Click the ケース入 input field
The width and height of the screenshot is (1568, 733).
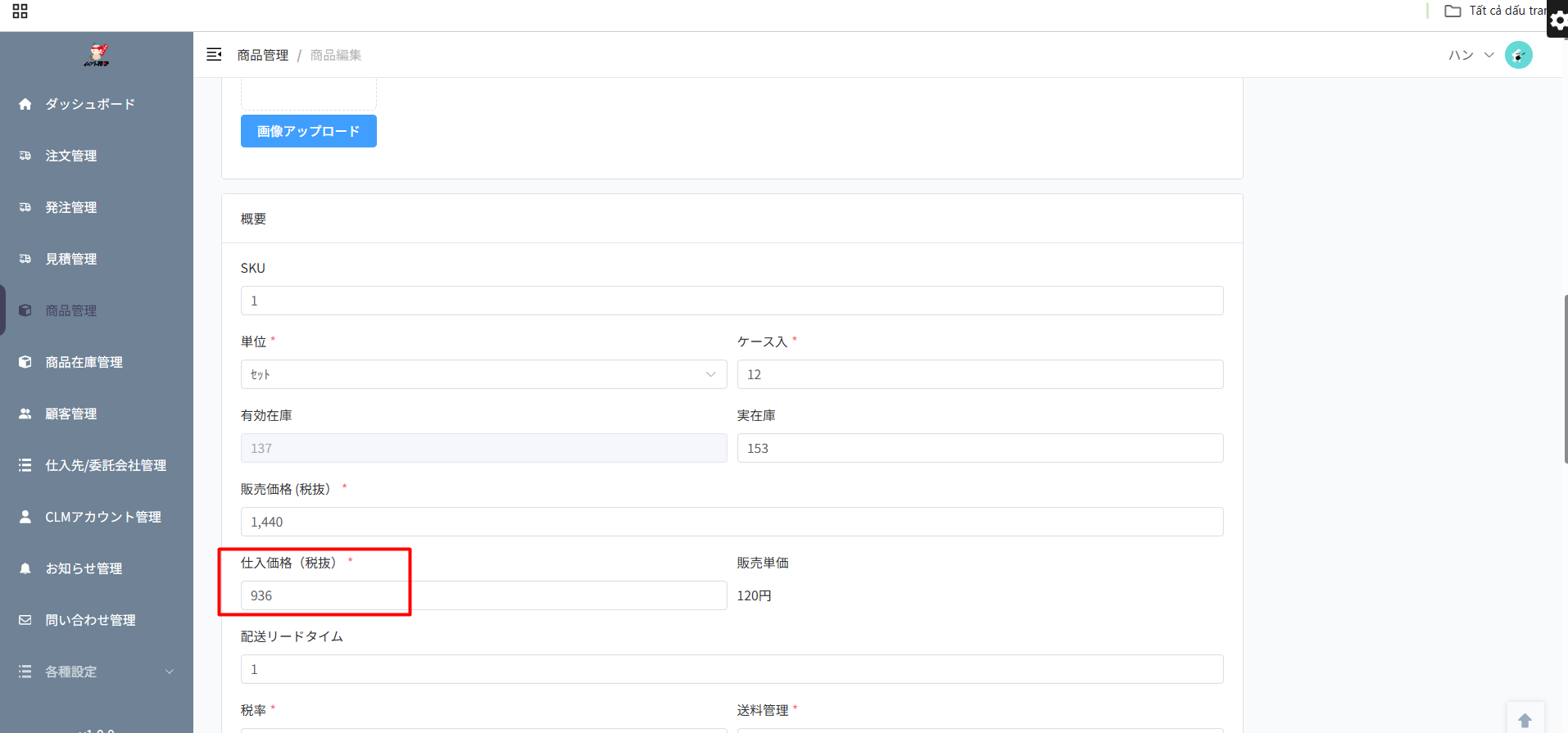980,374
